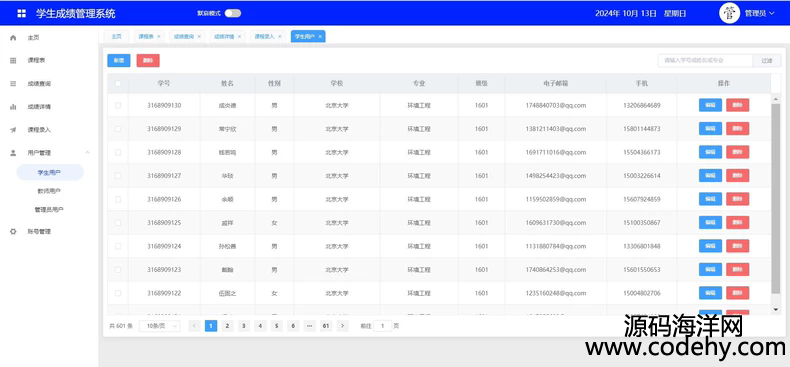Collapse the 用户管理 sidebar submenu
790x367 pixels.
88,153
